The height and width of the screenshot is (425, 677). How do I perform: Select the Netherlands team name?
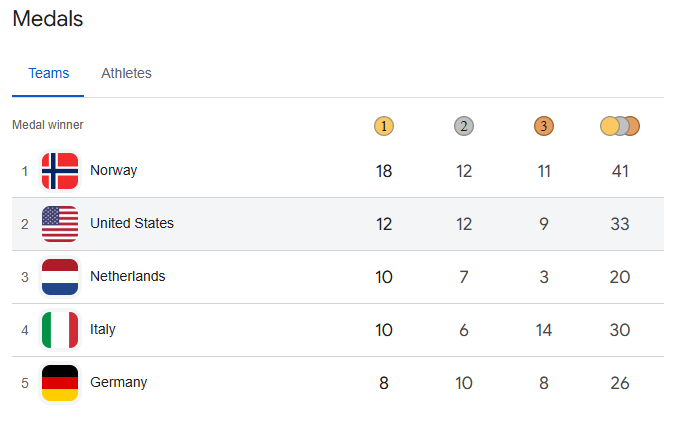[x=127, y=277]
